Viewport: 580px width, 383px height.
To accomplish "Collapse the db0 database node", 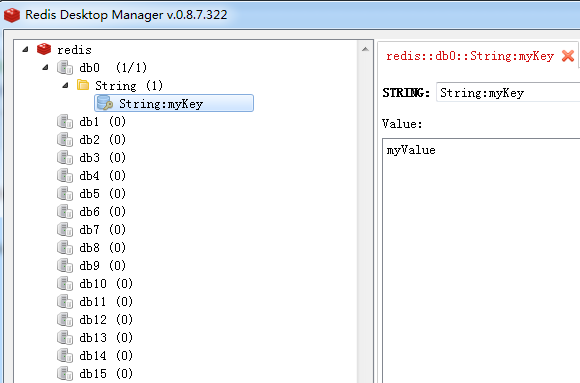I will click(x=45, y=67).
